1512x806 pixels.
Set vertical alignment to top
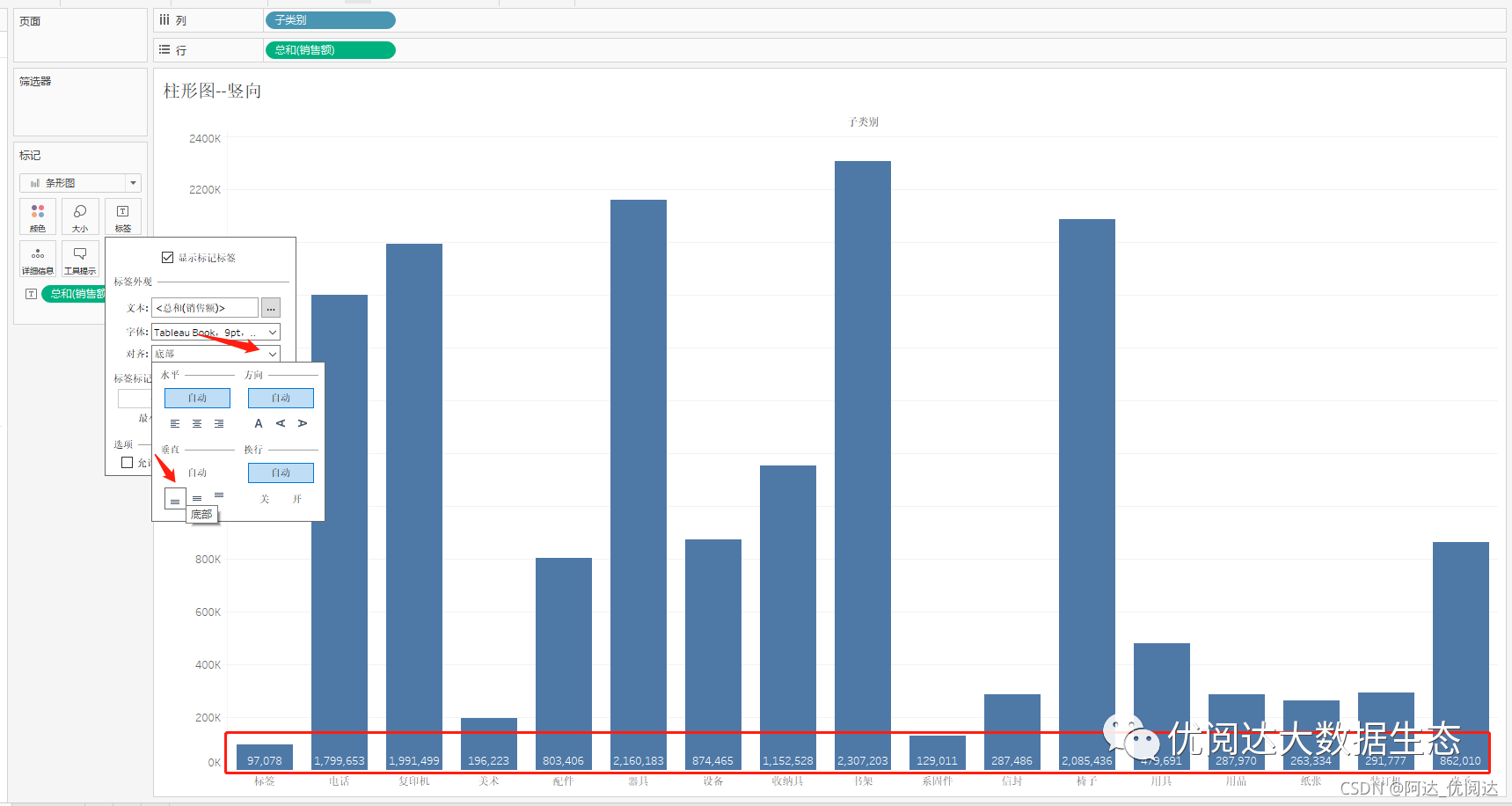[x=219, y=496]
